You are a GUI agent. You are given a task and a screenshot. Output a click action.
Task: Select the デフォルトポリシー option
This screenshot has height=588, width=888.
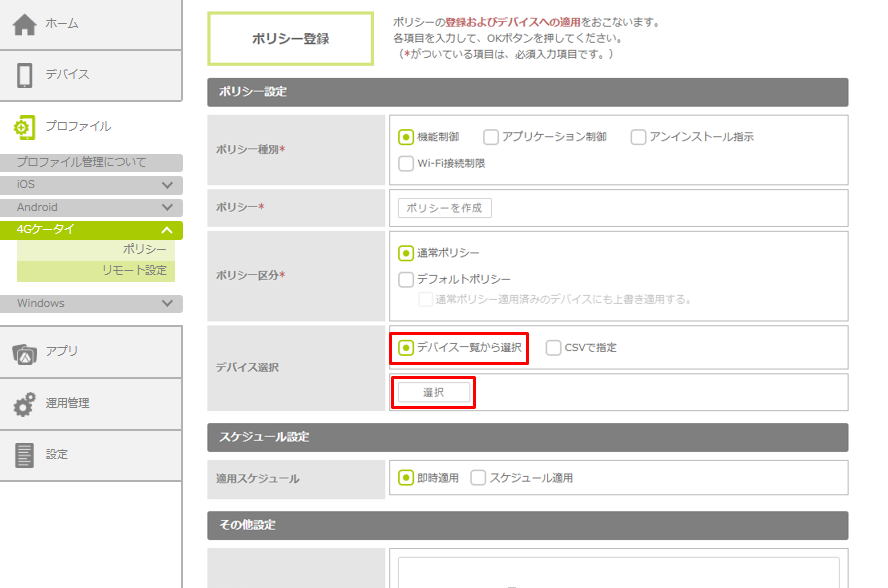pyautogui.click(x=406, y=280)
